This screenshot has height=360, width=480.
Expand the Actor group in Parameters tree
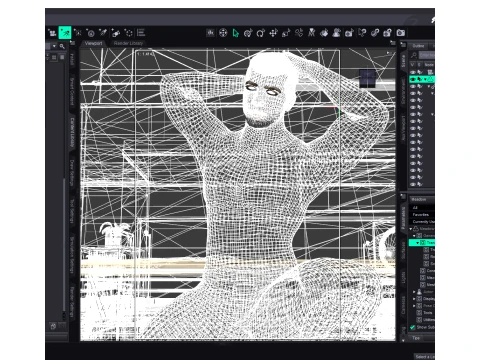pos(414,292)
